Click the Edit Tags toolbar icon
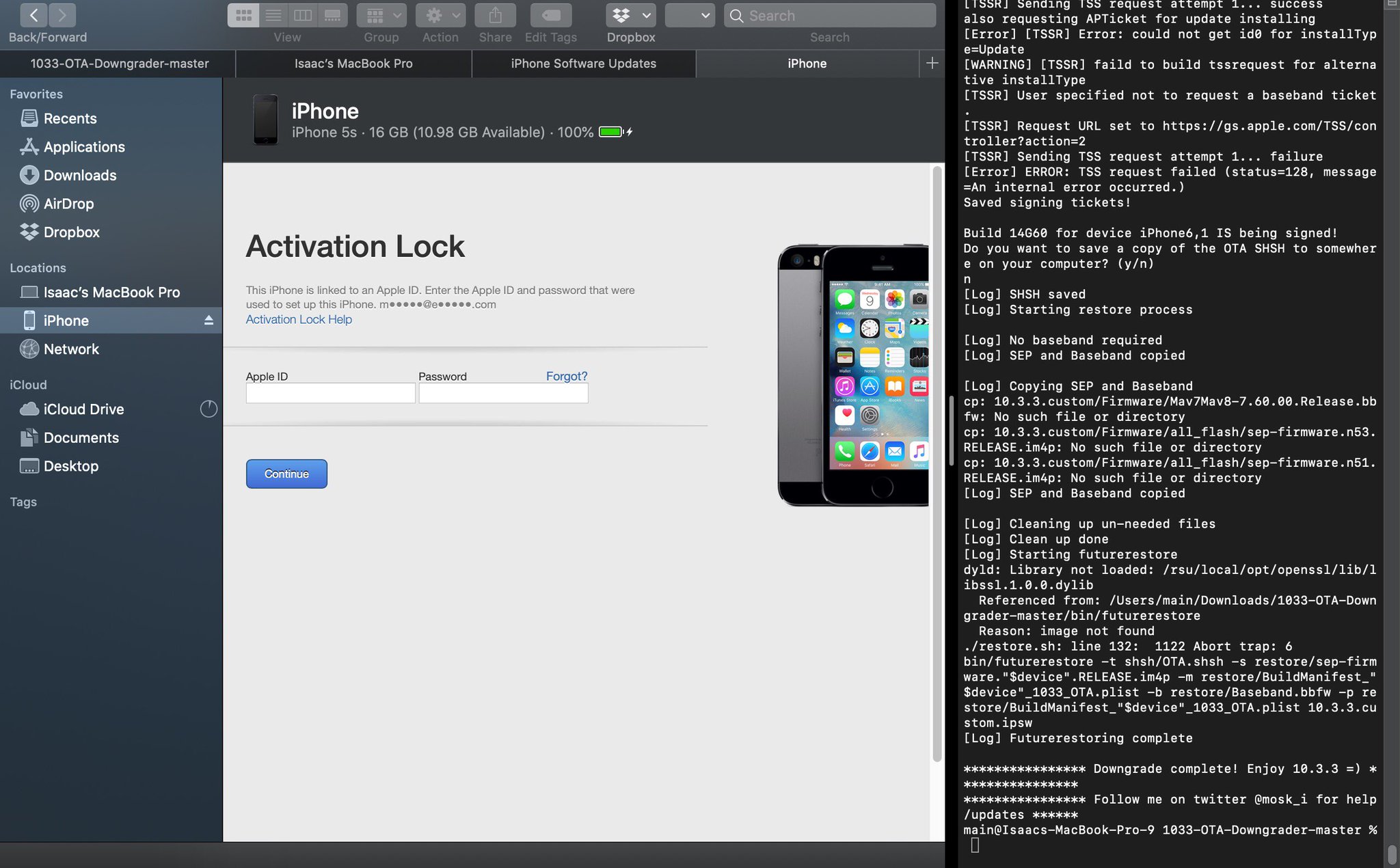1400x868 pixels. click(550, 15)
